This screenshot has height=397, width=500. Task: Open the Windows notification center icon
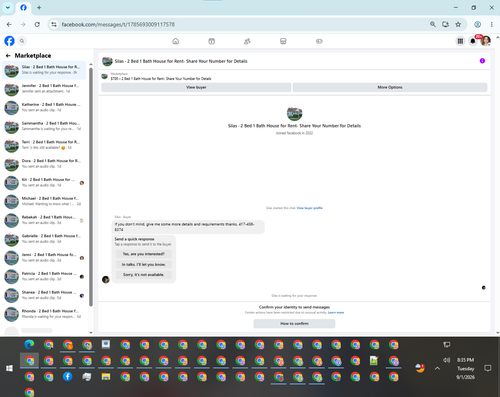488,368
